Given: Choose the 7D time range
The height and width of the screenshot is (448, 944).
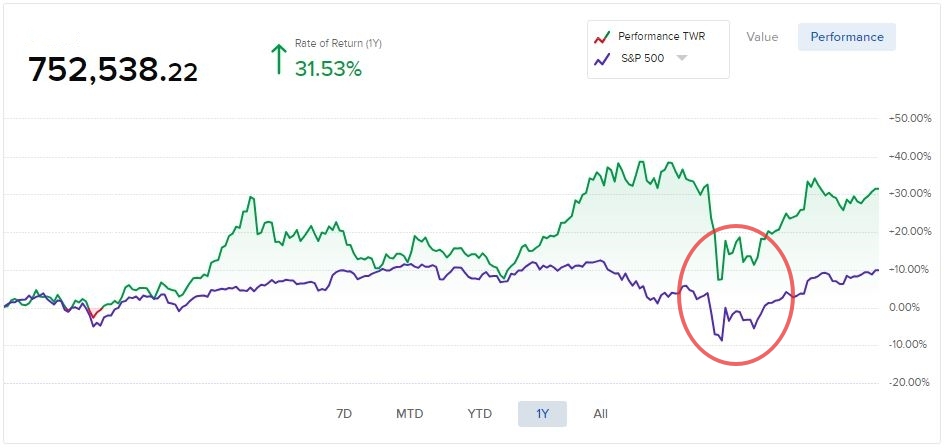Looking at the screenshot, I should click(x=344, y=414).
